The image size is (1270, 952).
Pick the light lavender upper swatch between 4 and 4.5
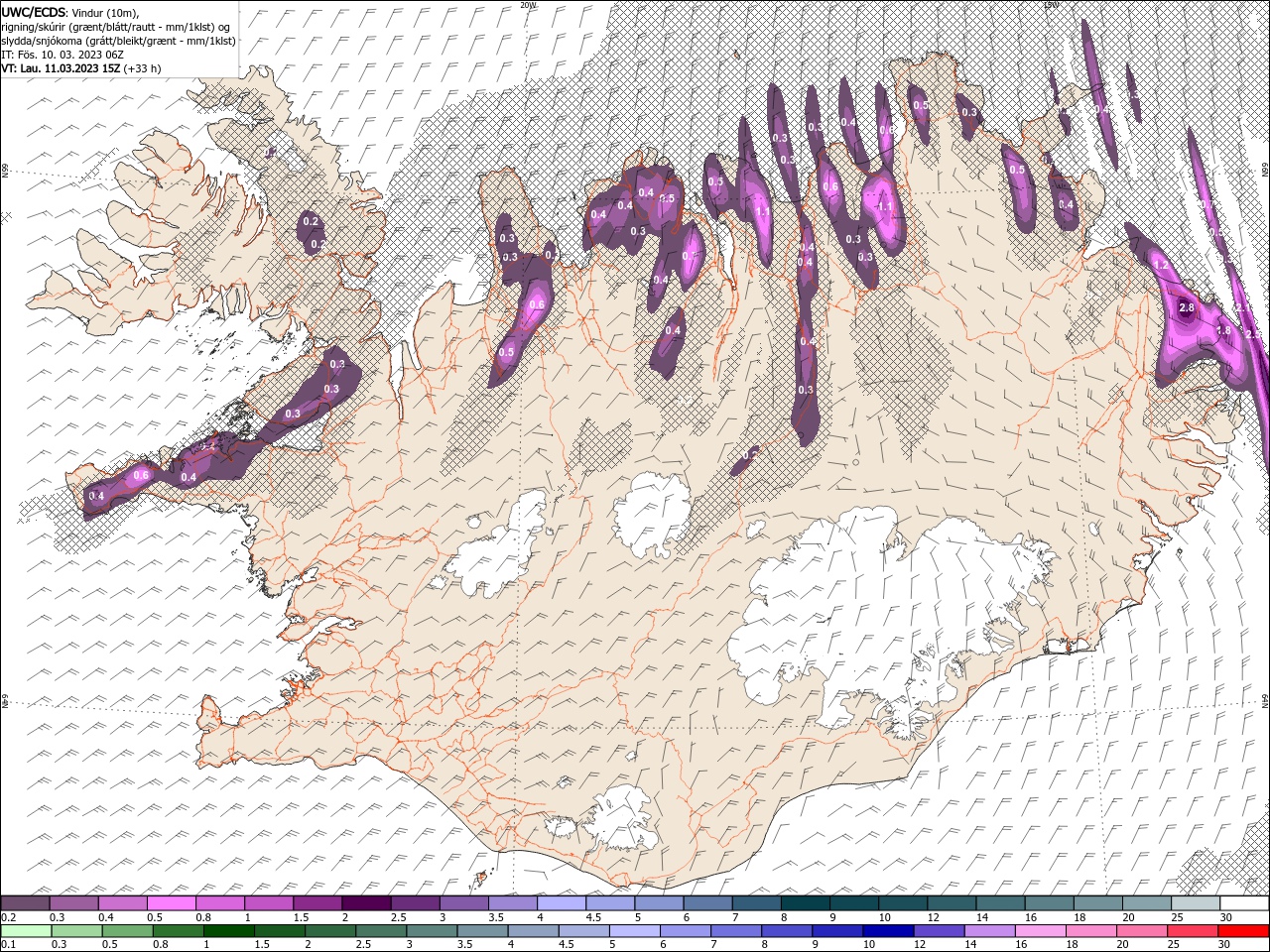tap(562, 903)
